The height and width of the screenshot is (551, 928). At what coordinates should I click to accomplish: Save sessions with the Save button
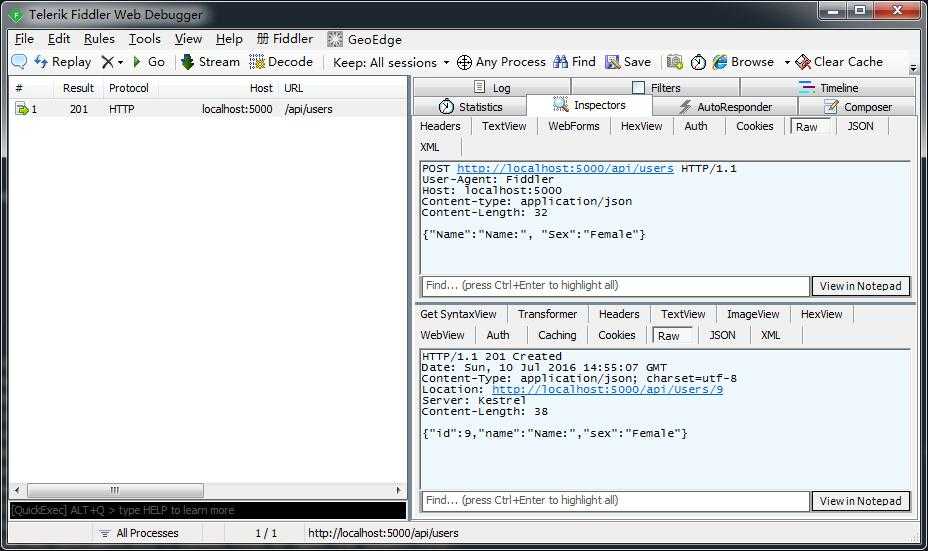click(628, 62)
